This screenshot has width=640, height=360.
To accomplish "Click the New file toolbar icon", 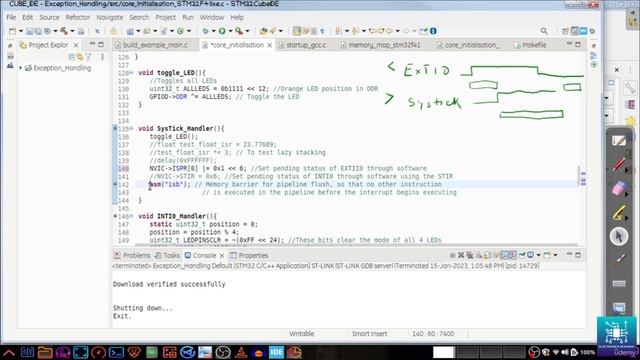I will [x=13, y=31].
